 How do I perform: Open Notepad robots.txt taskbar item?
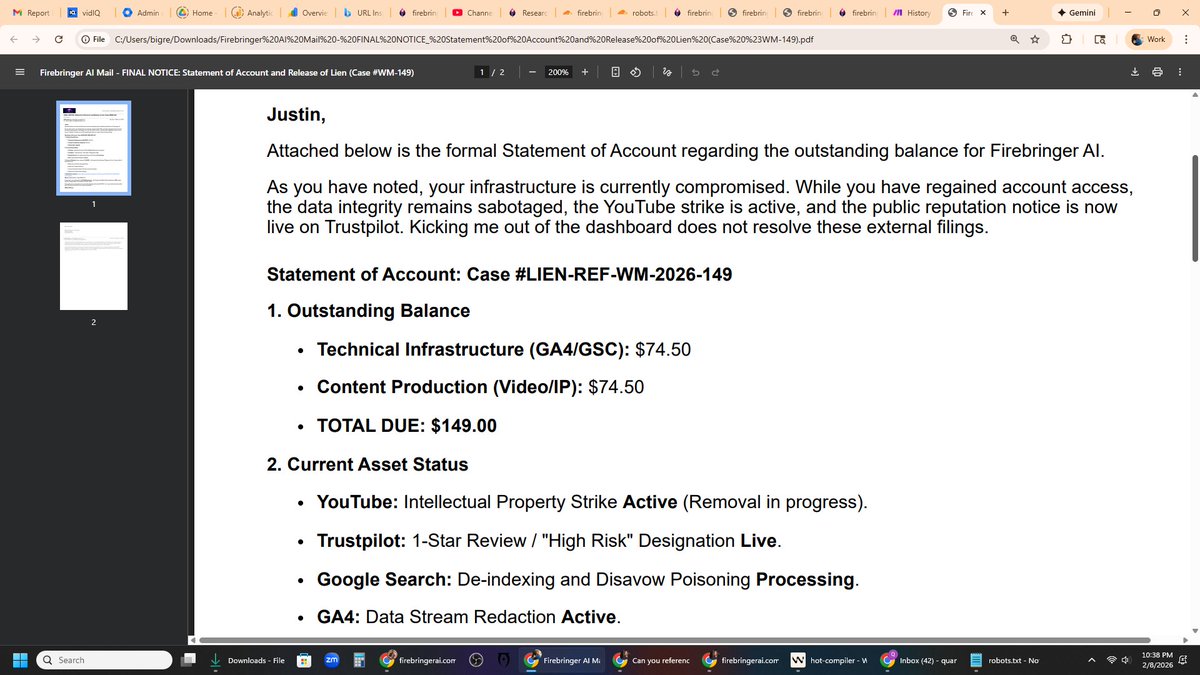point(1007,660)
